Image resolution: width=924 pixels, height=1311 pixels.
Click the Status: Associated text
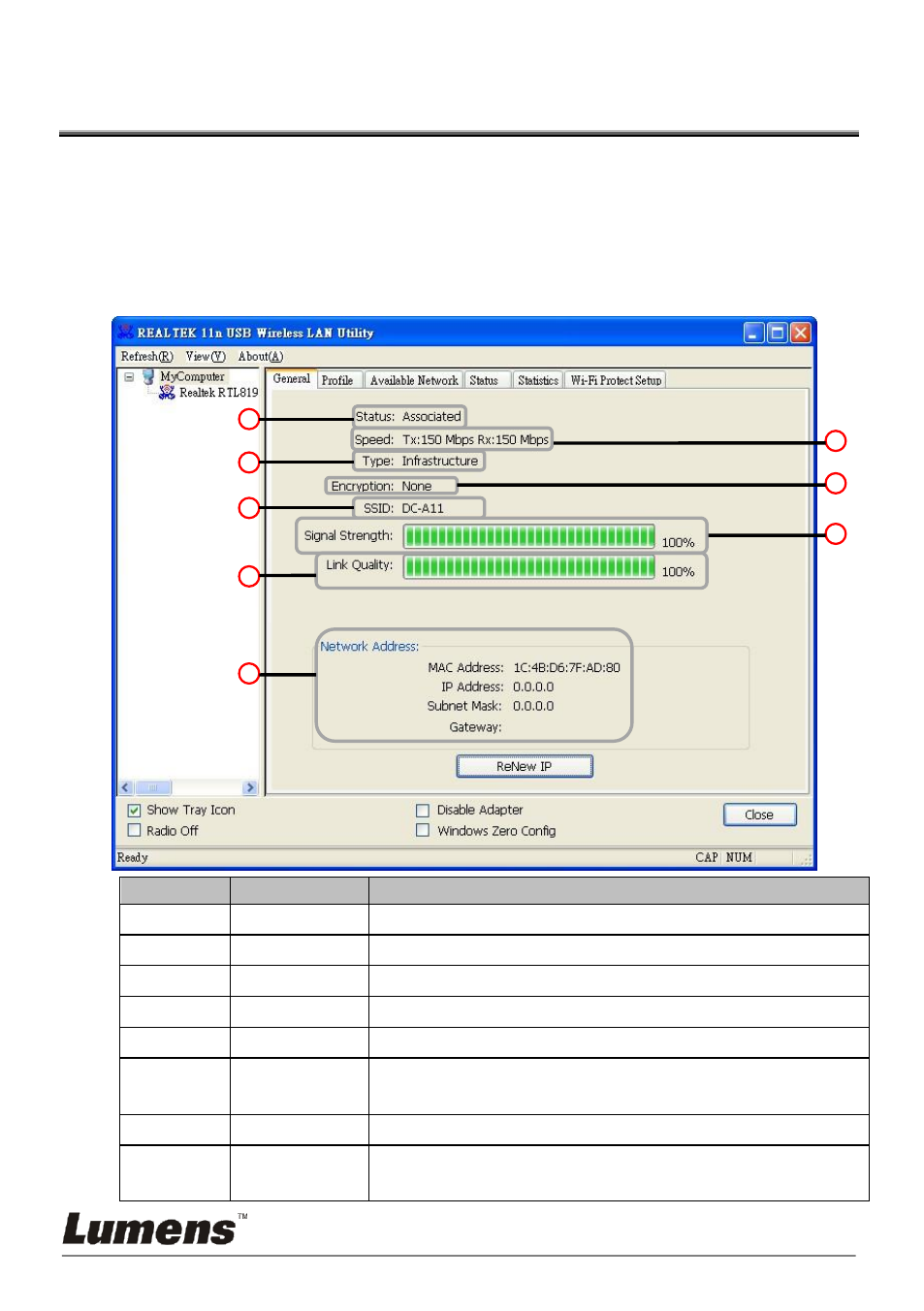(408, 417)
